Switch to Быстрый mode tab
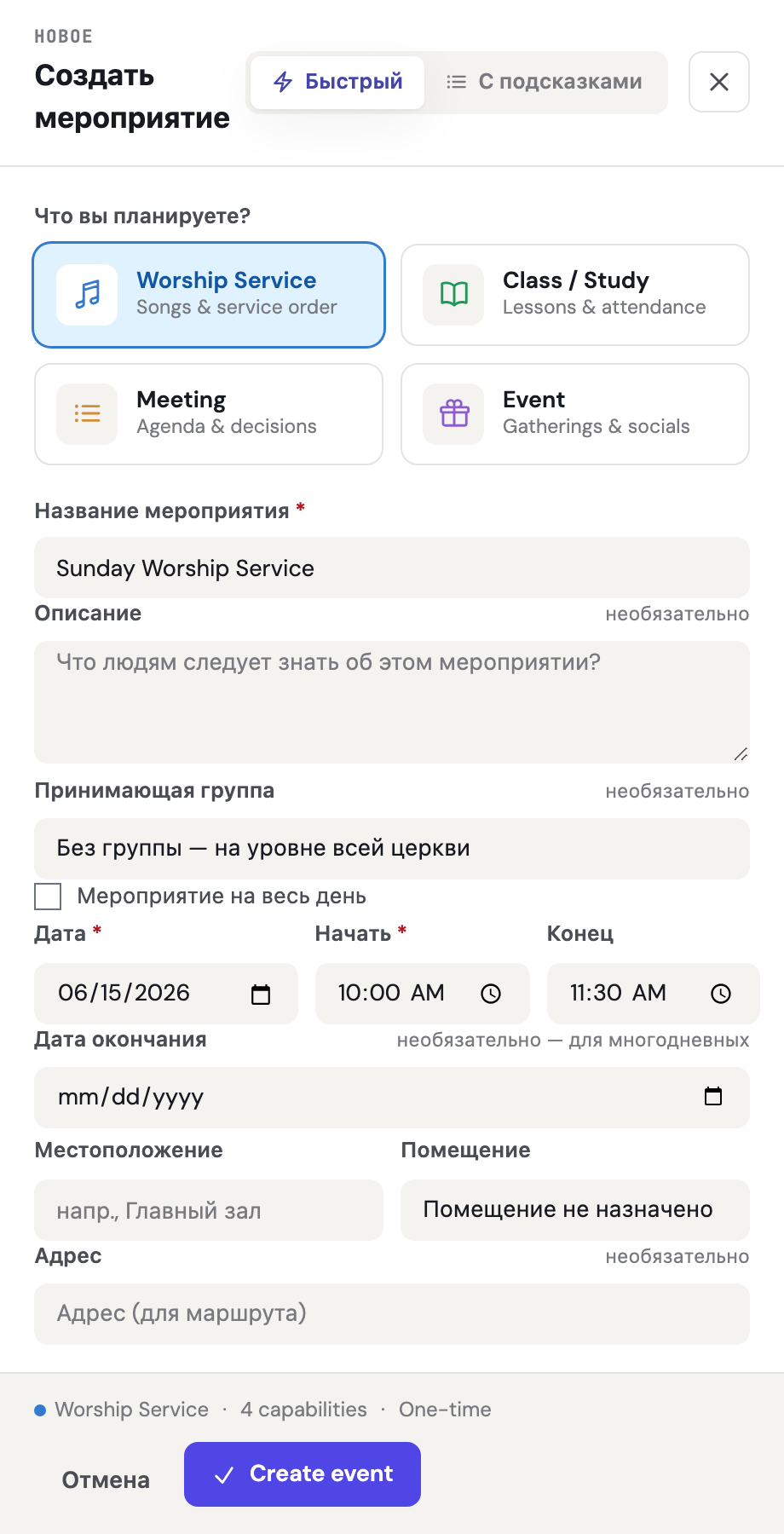Viewport: 784px width, 1534px height. pos(337,82)
